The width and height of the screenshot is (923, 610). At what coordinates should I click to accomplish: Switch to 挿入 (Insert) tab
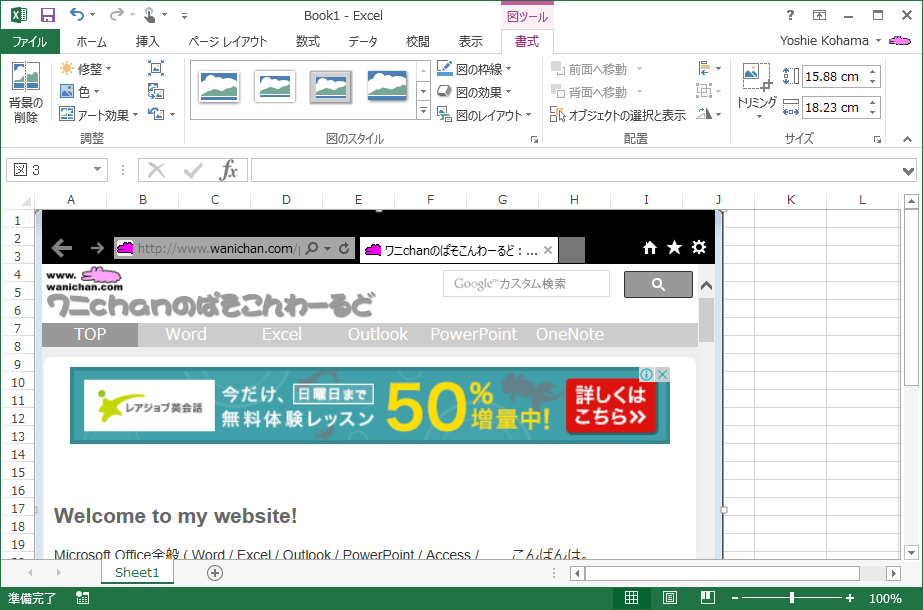(147, 41)
